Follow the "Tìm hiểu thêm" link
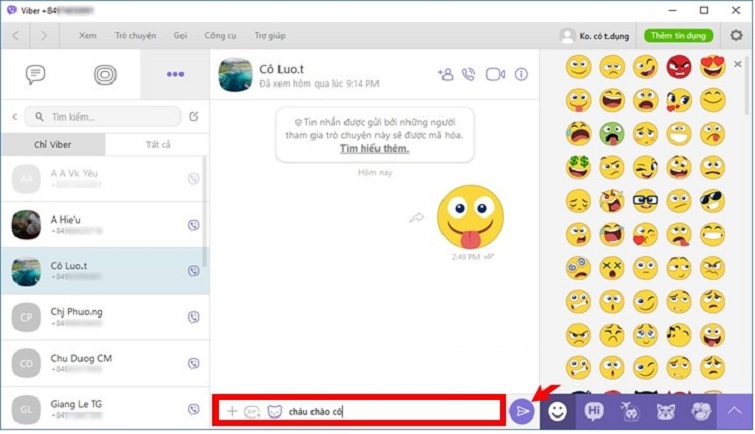 point(374,149)
